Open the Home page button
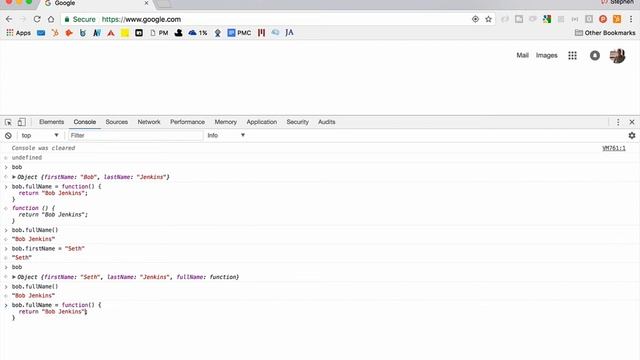Viewport: 640px width, 360px height. pos(51,19)
